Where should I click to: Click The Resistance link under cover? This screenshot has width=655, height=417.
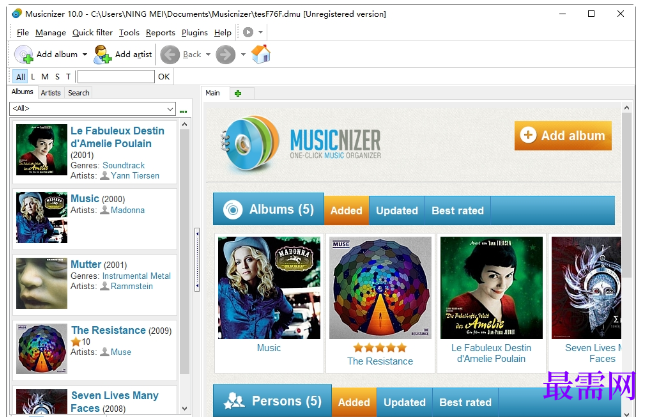(380, 361)
